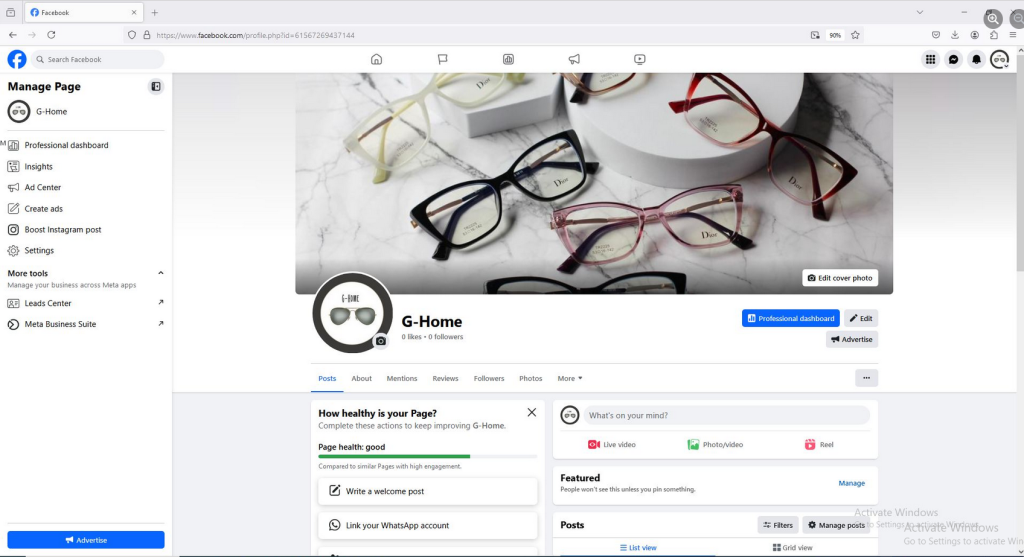Collapse the More tools section
Image resolution: width=1024 pixels, height=557 pixels.
(x=161, y=273)
